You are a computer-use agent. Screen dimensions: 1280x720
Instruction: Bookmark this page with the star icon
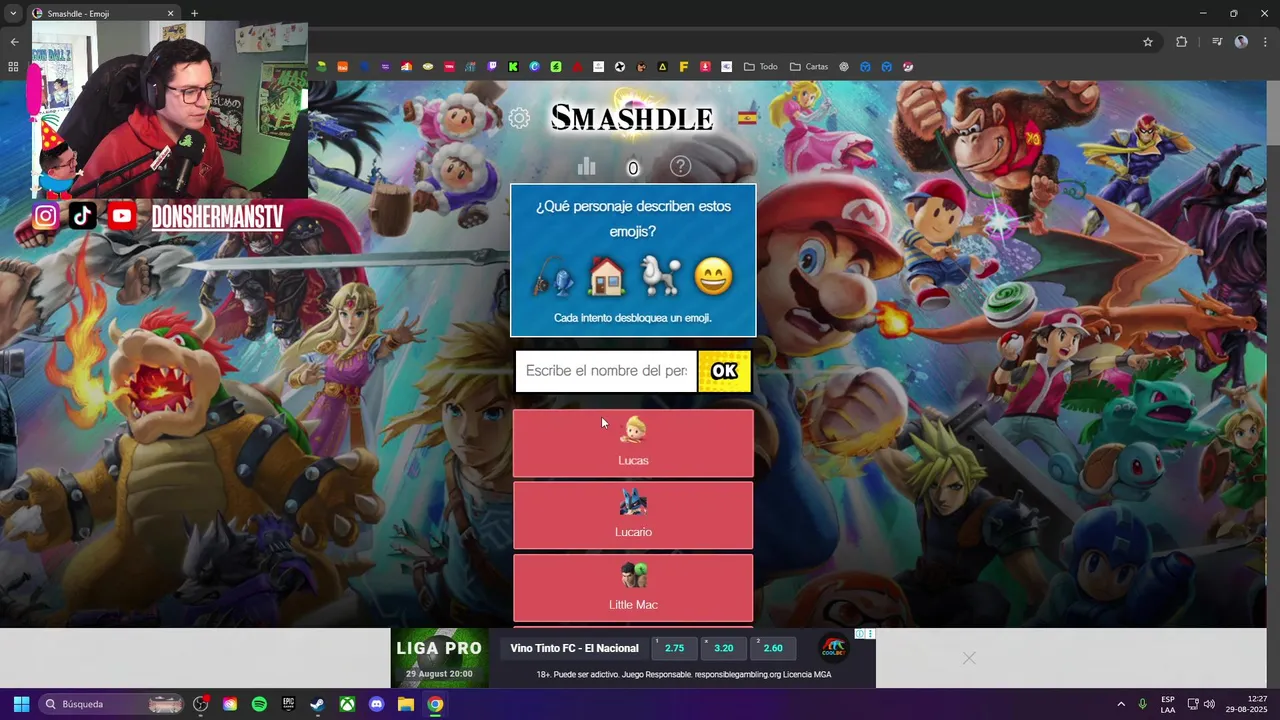click(1148, 42)
